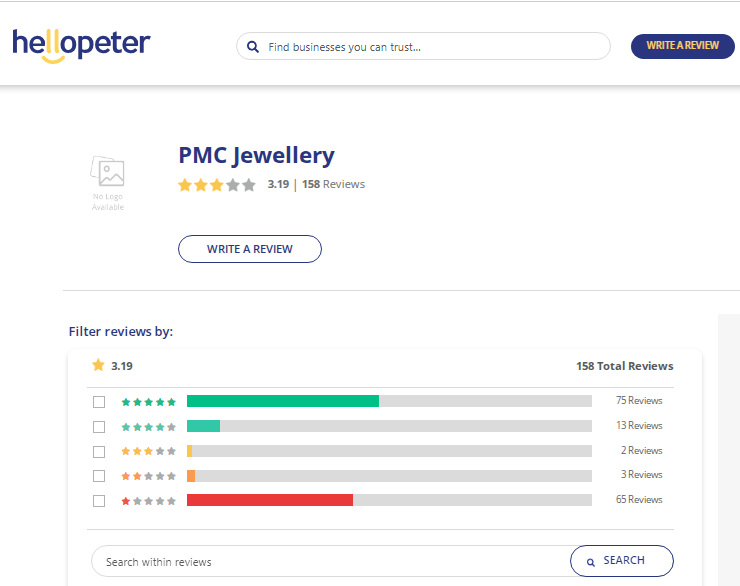Screen dimensions: 740x586
Task: Click the PMC Jewellery star rating icons
Action: [216, 185]
